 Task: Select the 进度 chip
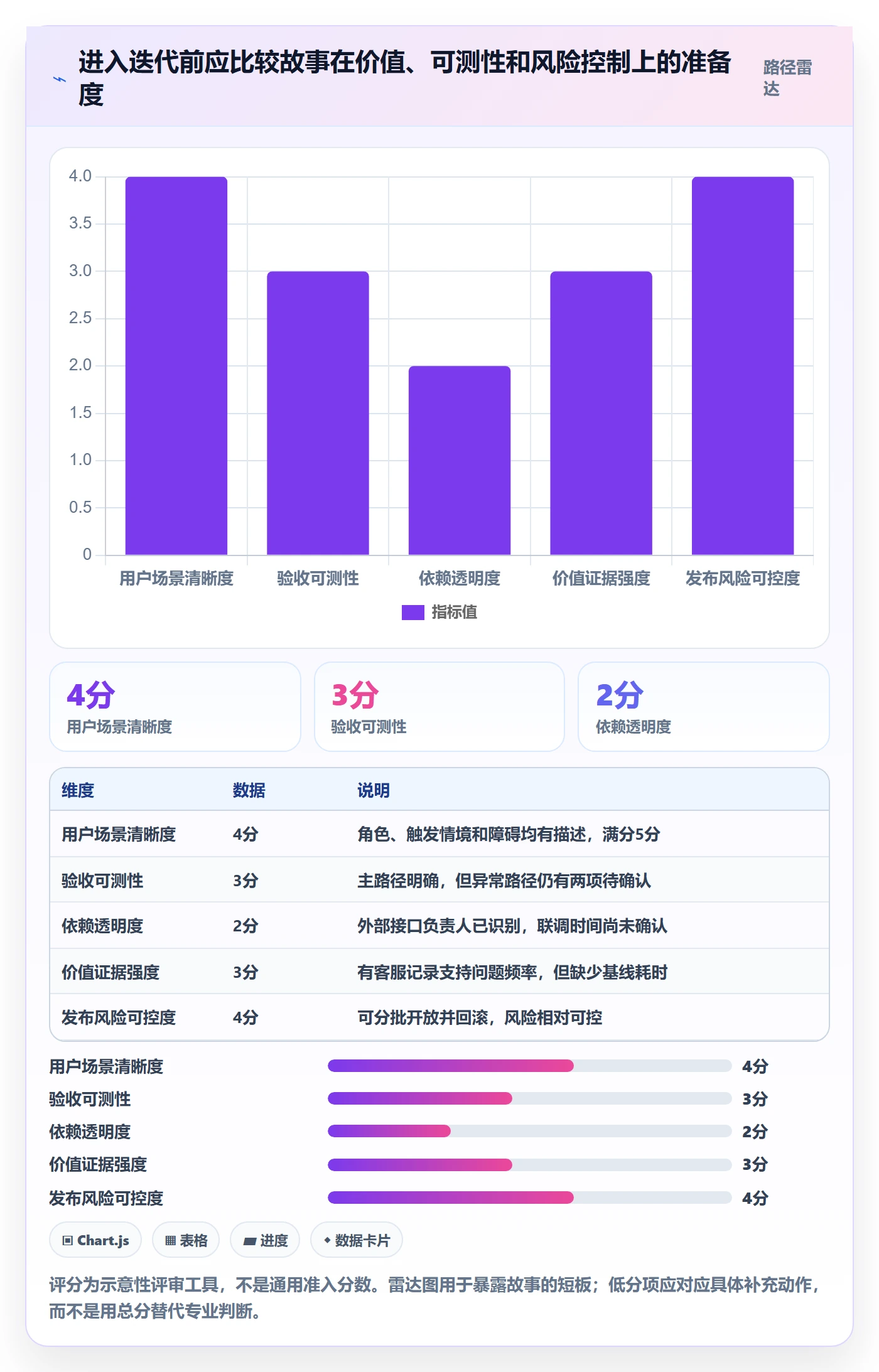(x=265, y=1240)
